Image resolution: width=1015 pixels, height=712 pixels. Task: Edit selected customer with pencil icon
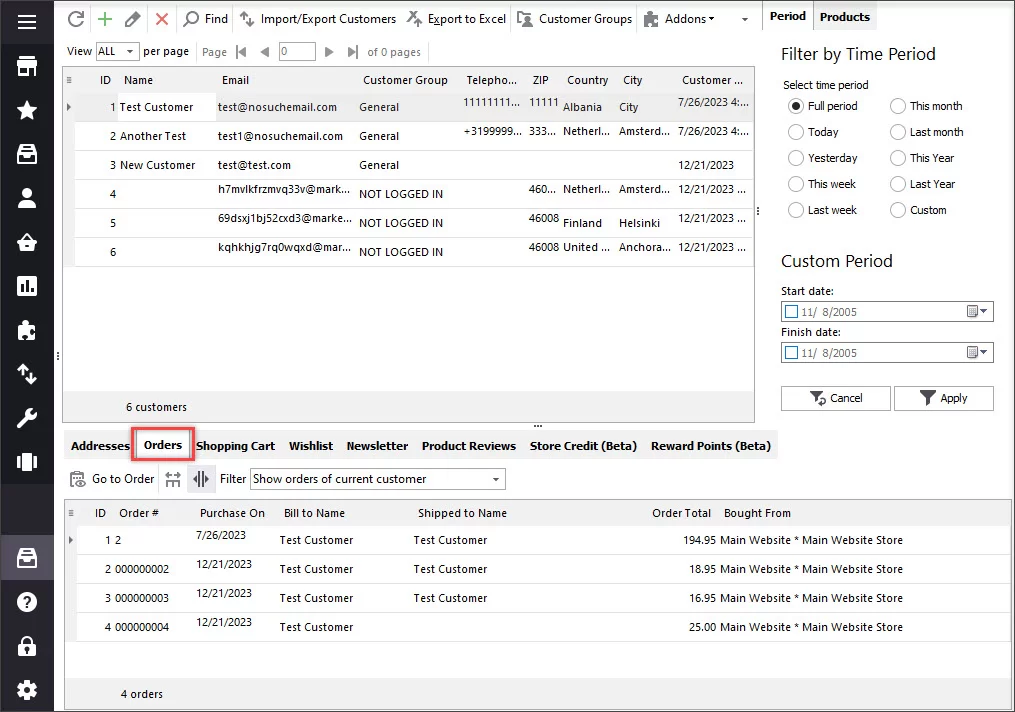pos(132,19)
